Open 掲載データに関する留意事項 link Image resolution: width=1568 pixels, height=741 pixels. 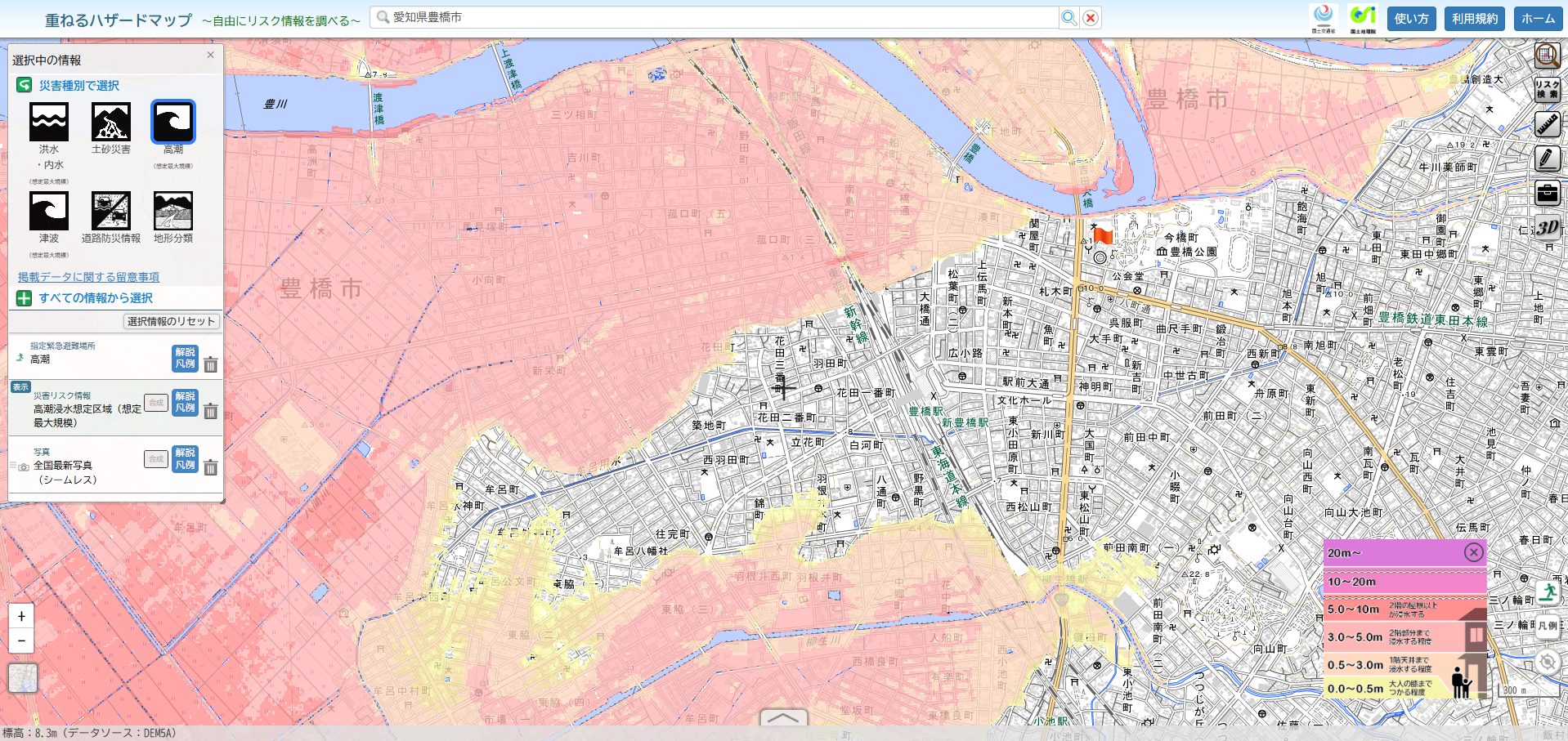click(x=88, y=277)
